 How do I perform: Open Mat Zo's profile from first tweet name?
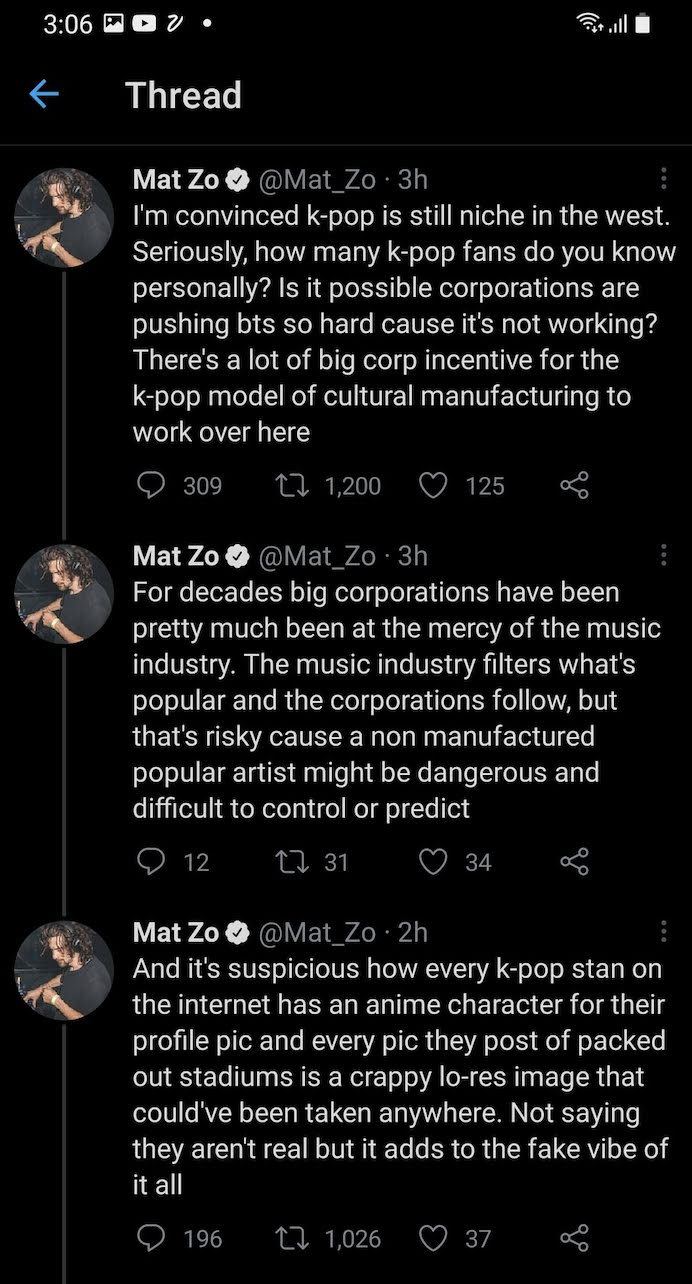tap(176, 179)
